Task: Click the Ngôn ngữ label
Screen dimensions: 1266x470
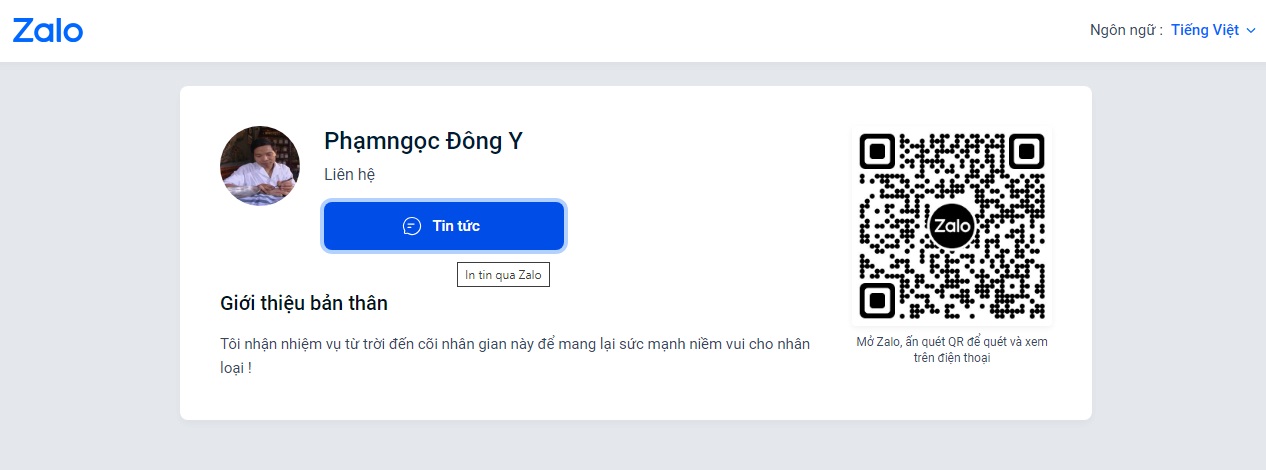Action: [1126, 30]
